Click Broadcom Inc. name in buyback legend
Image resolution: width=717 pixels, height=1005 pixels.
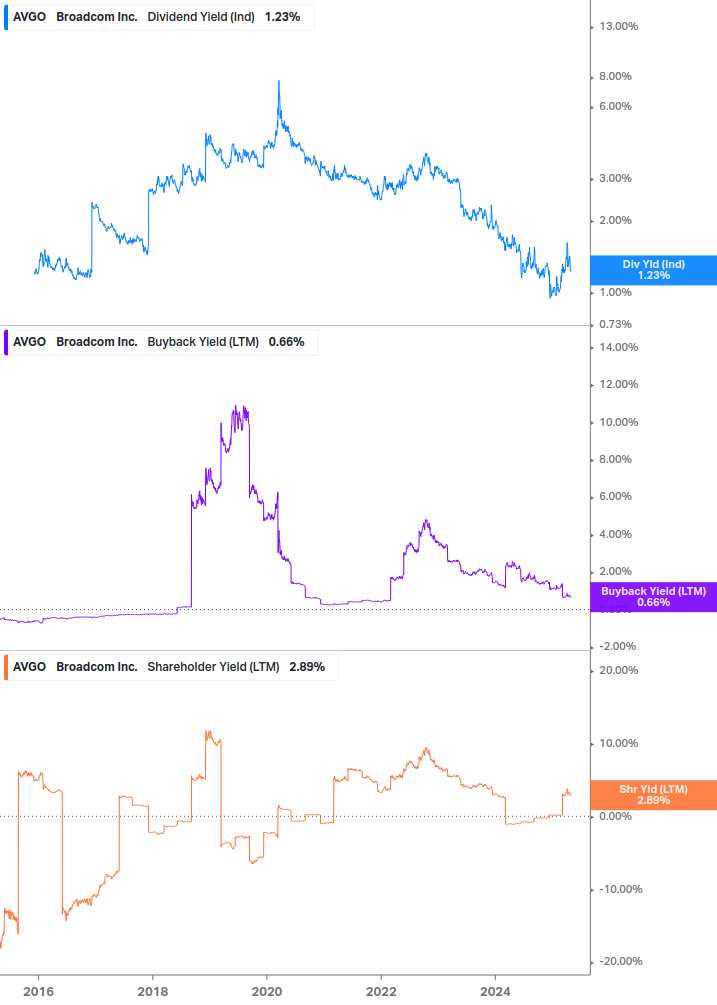(x=97, y=342)
